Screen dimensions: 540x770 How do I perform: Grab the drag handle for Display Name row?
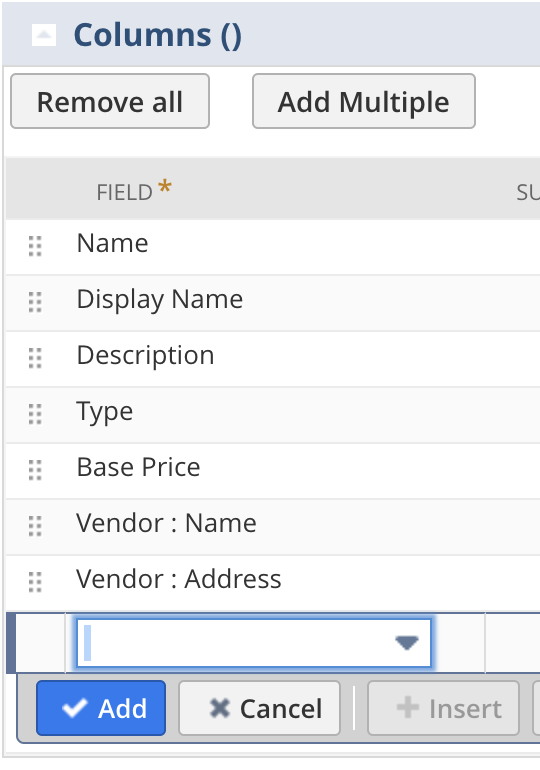click(x=35, y=302)
